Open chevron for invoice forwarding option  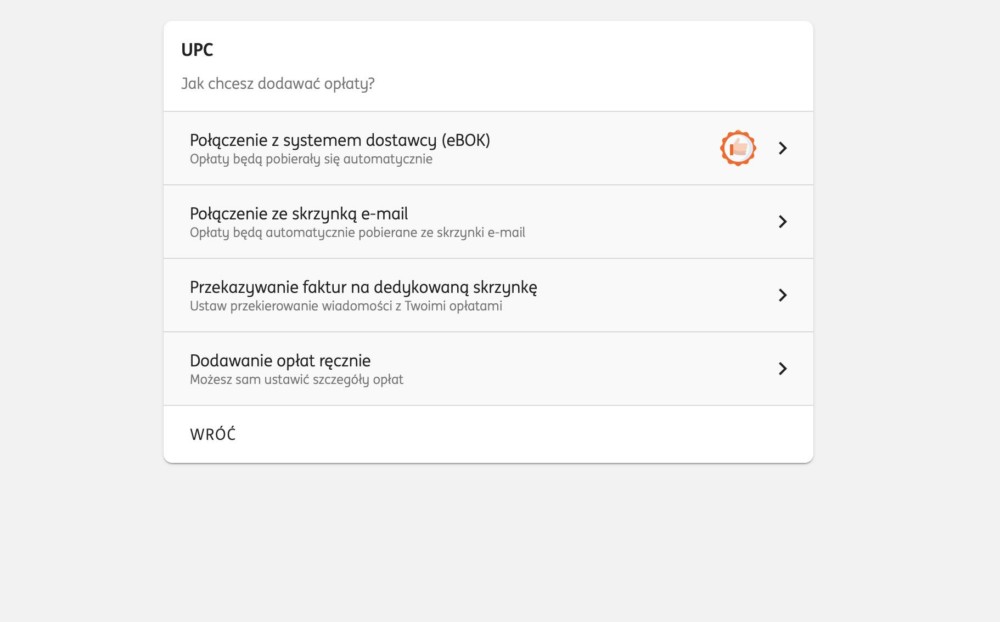coord(783,295)
